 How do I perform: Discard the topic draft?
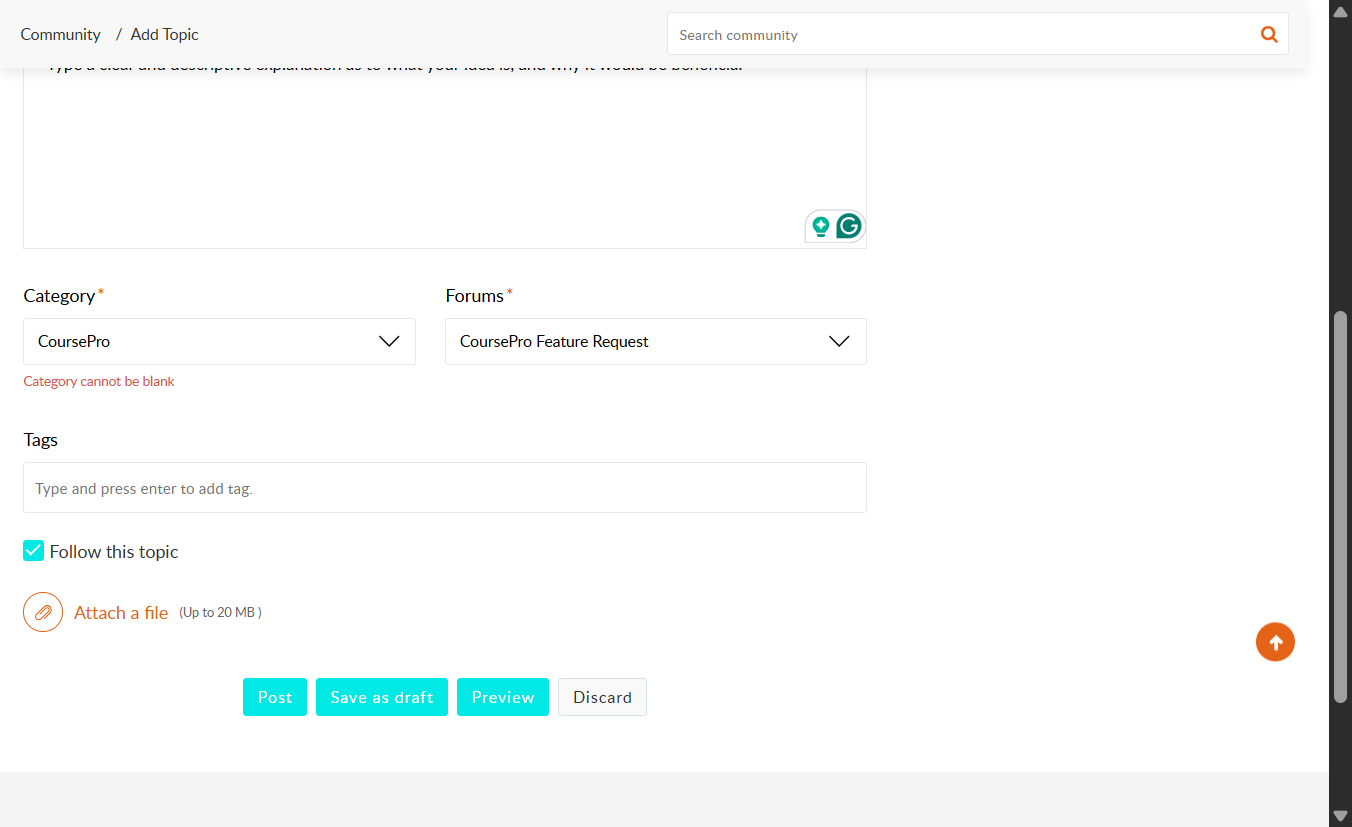pyautogui.click(x=602, y=697)
